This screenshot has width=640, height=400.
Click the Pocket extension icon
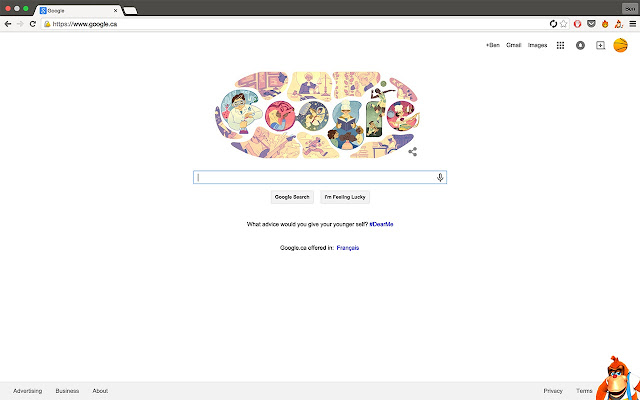591,24
